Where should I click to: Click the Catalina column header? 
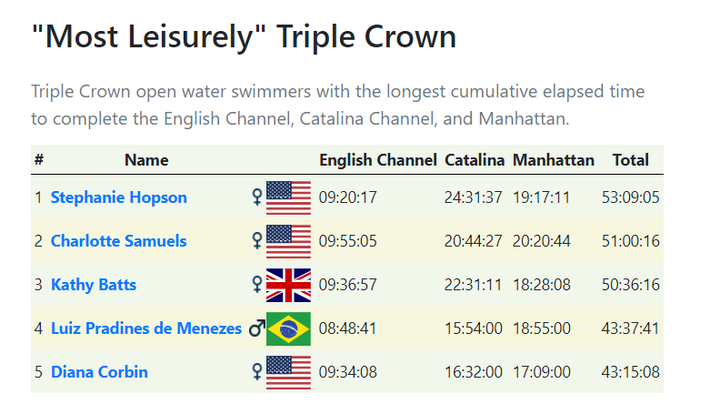coord(474,160)
